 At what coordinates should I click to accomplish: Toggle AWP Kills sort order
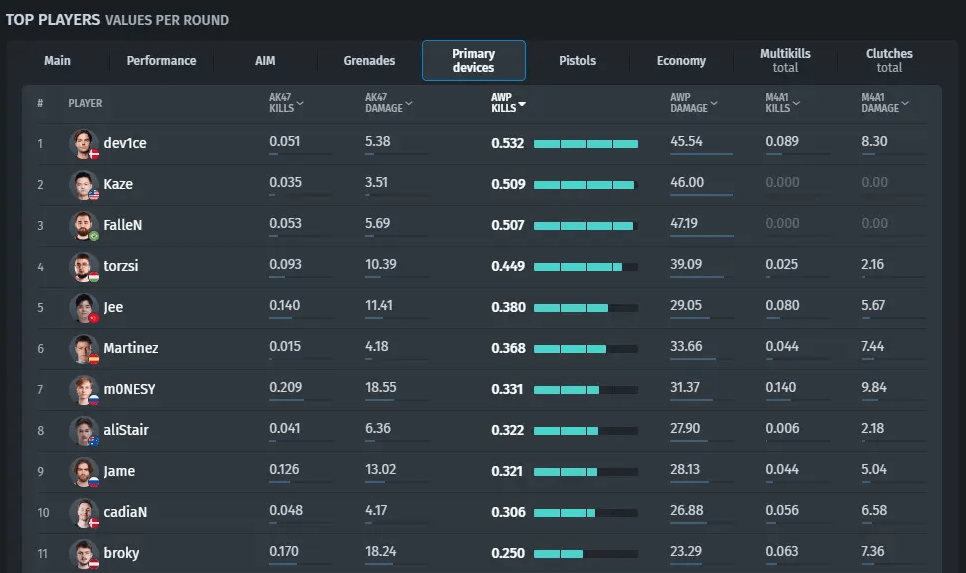click(508, 103)
